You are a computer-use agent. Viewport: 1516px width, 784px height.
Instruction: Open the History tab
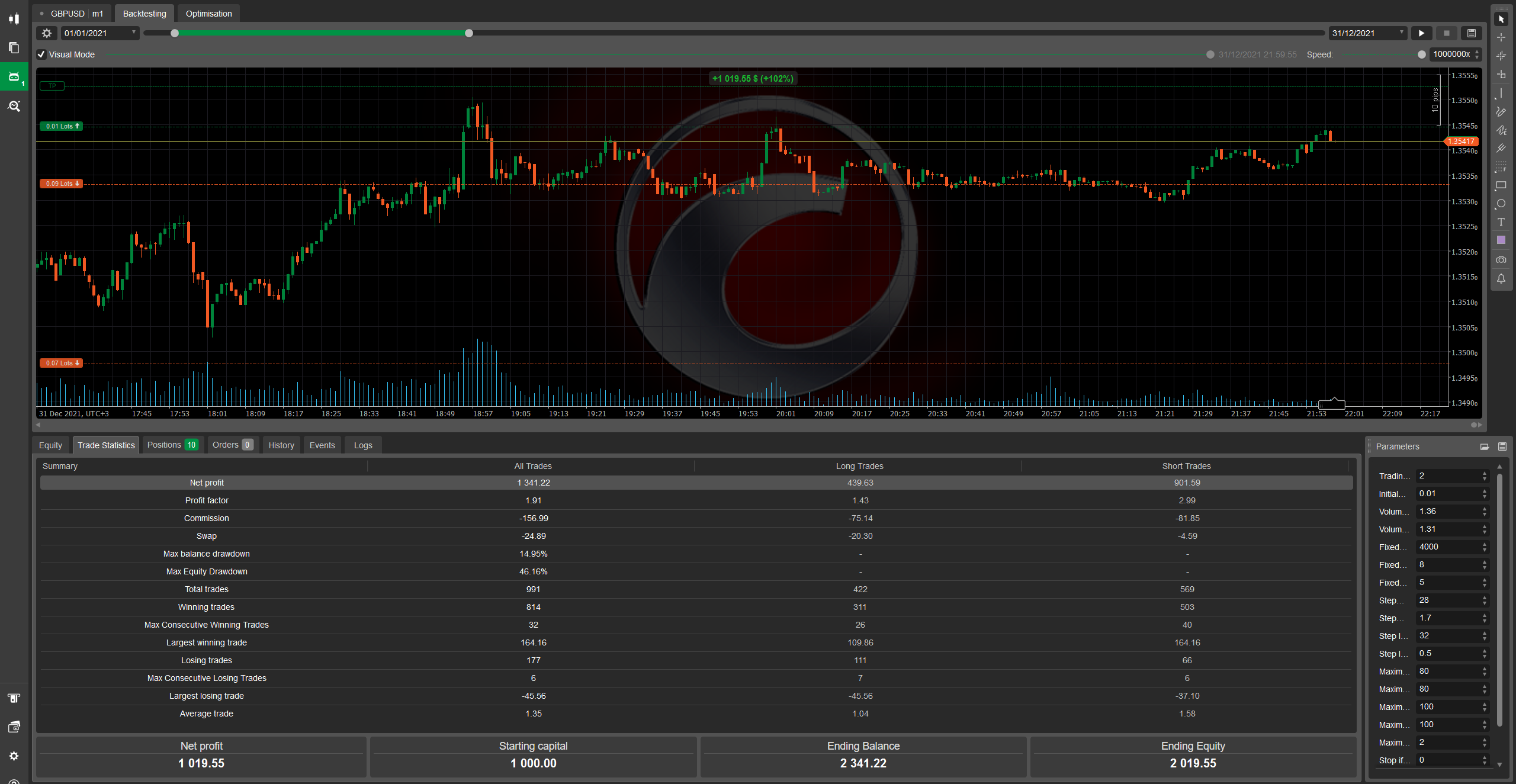coord(281,445)
